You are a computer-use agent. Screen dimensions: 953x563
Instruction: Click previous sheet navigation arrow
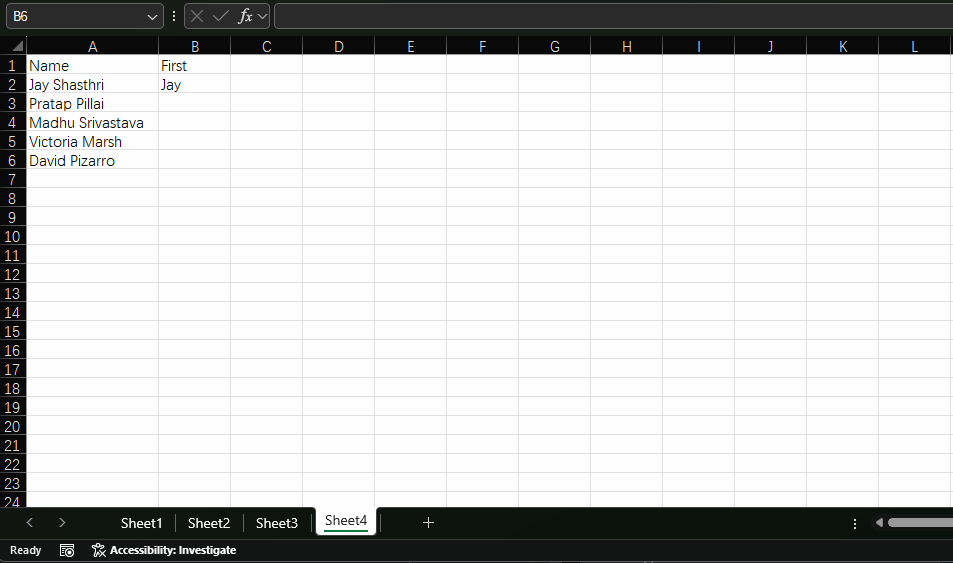[30, 522]
